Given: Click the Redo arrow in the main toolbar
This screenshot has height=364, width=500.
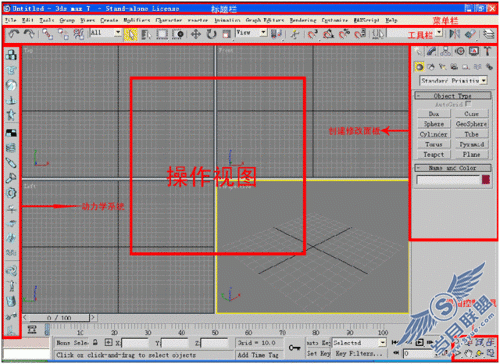Looking at the screenshot, I should tap(29, 34).
